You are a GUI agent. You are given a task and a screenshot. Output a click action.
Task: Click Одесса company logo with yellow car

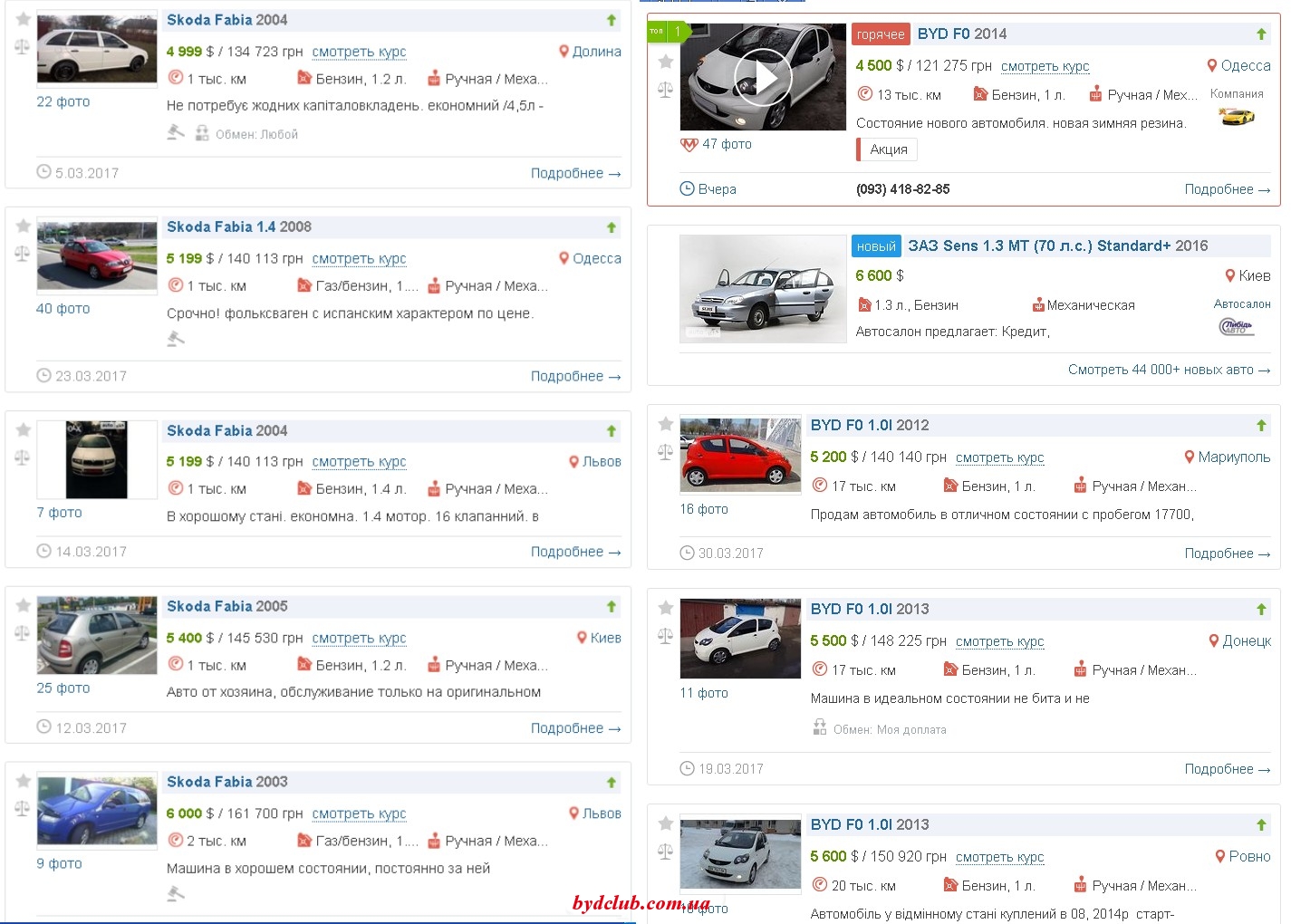tap(1237, 116)
